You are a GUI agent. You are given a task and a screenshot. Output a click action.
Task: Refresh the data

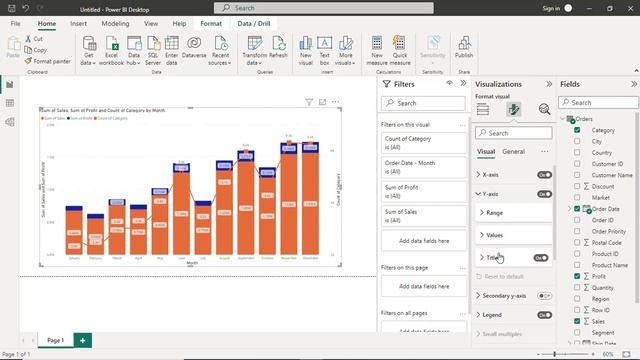click(x=278, y=47)
